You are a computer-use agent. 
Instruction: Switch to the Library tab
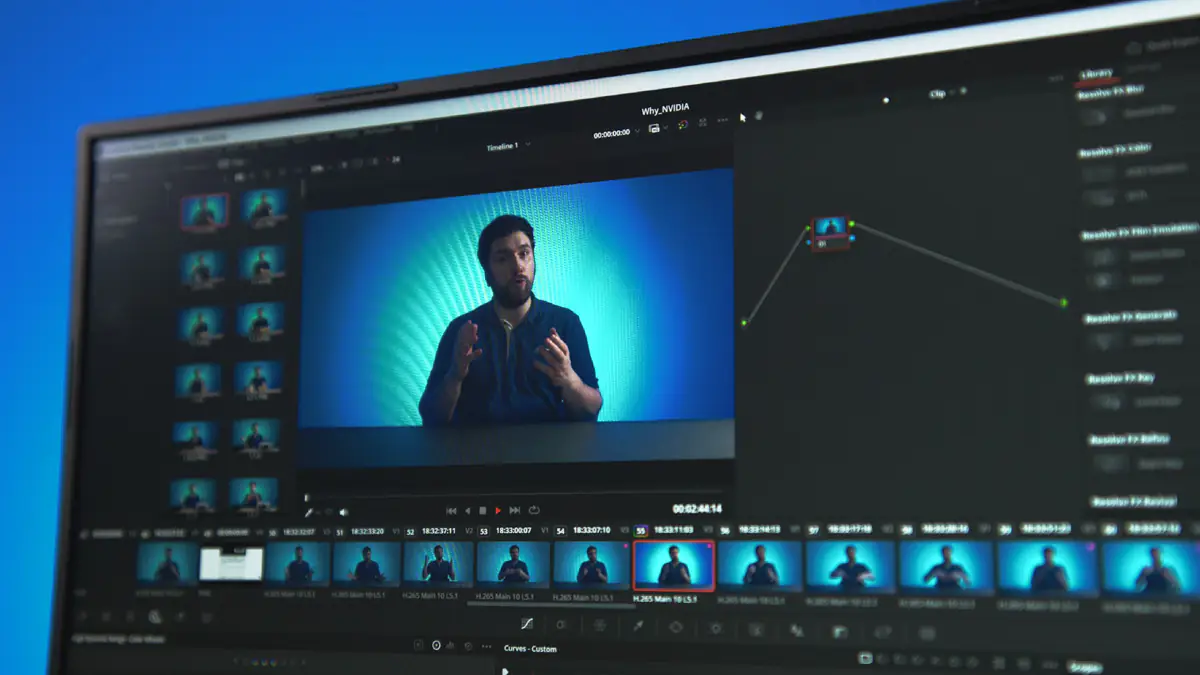click(1096, 74)
